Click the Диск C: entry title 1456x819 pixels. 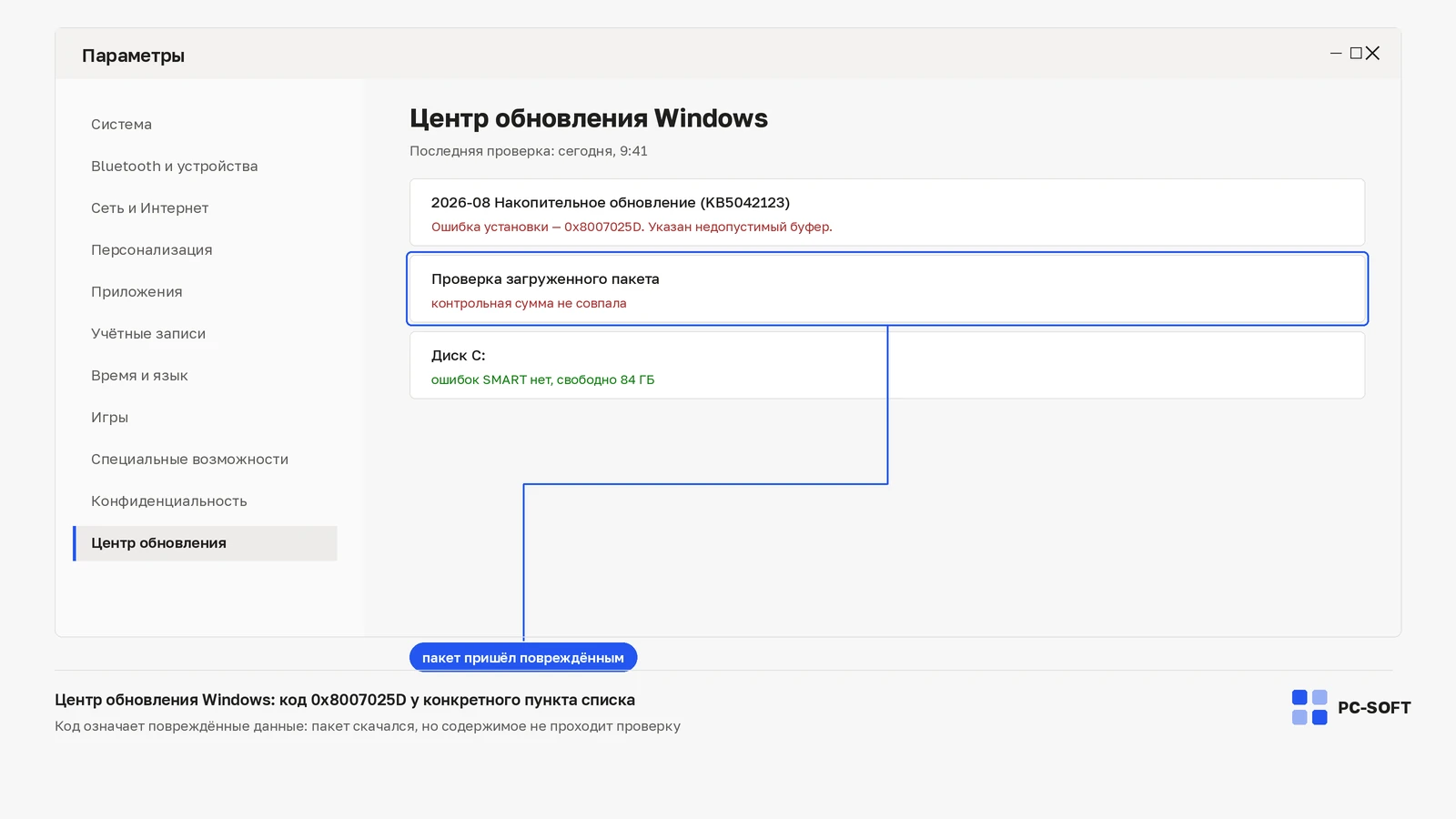pyautogui.click(x=459, y=356)
